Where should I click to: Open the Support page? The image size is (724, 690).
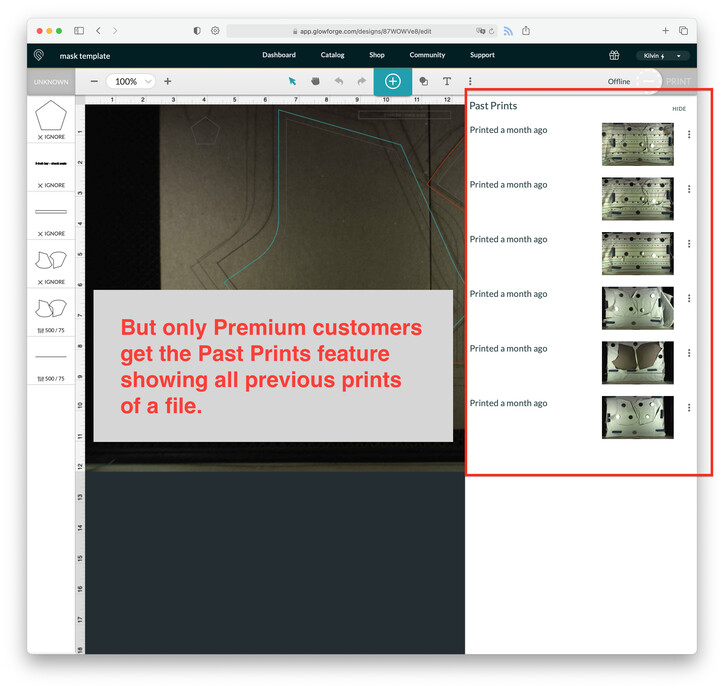(x=482, y=55)
